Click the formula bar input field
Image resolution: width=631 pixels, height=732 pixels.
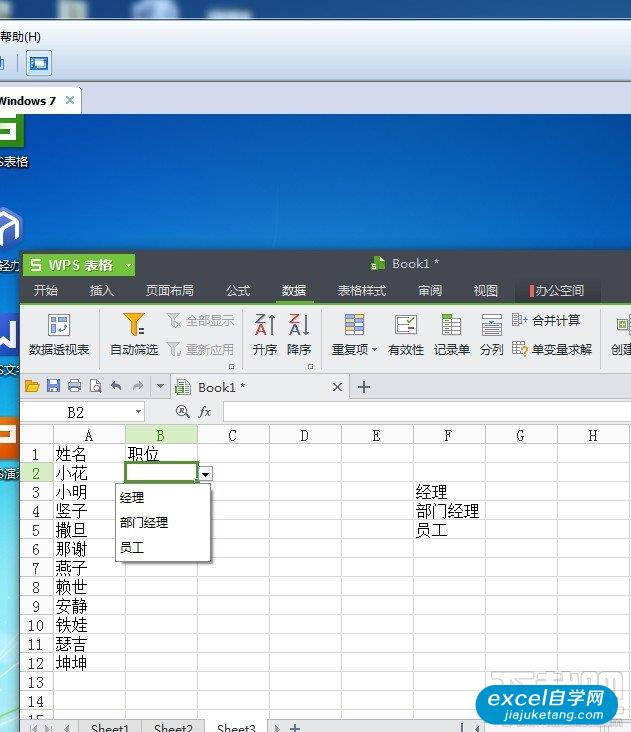427,412
